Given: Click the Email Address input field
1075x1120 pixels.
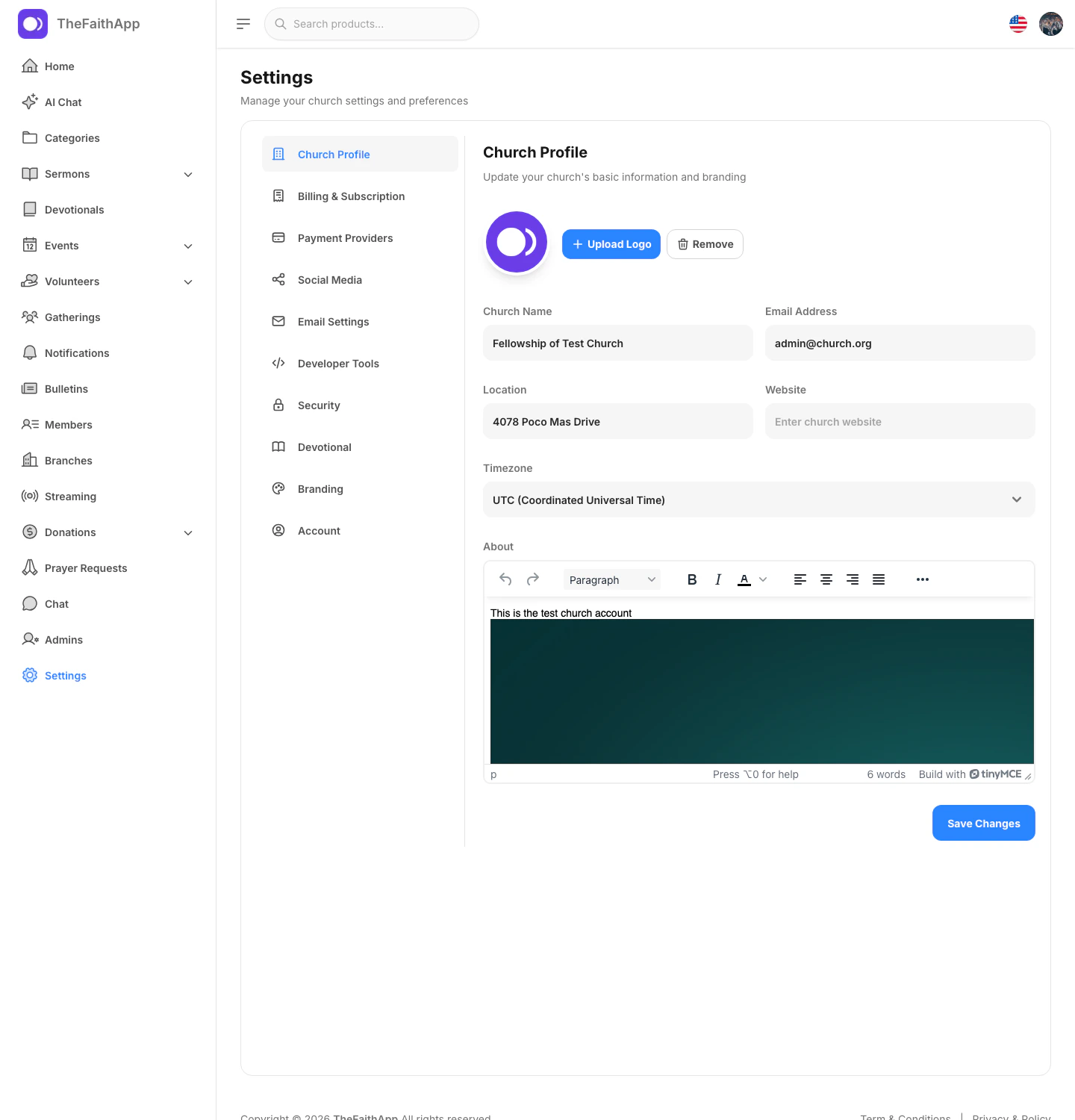Looking at the screenshot, I should [900, 343].
